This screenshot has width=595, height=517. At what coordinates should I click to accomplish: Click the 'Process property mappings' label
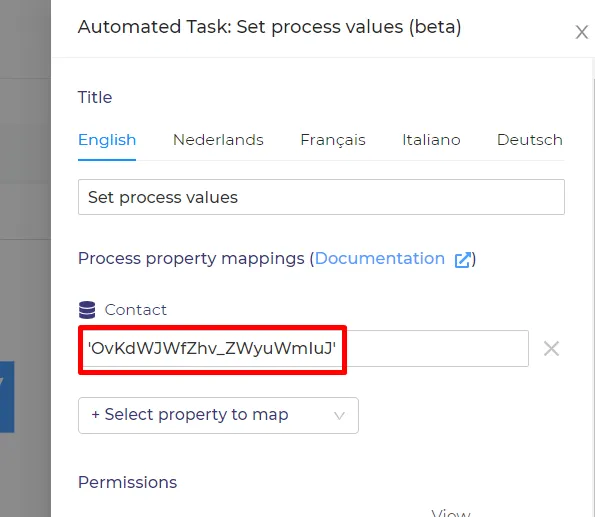[191, 259]
